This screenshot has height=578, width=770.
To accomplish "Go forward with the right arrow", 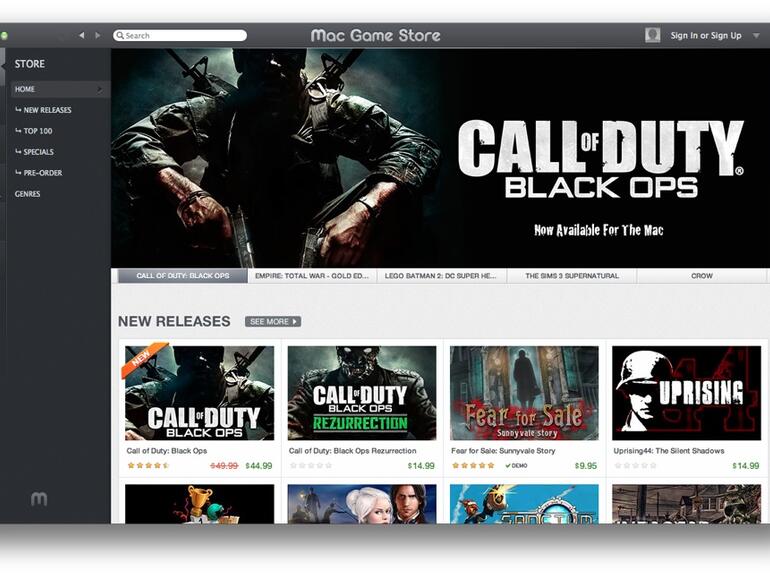I will pos(98,35).
